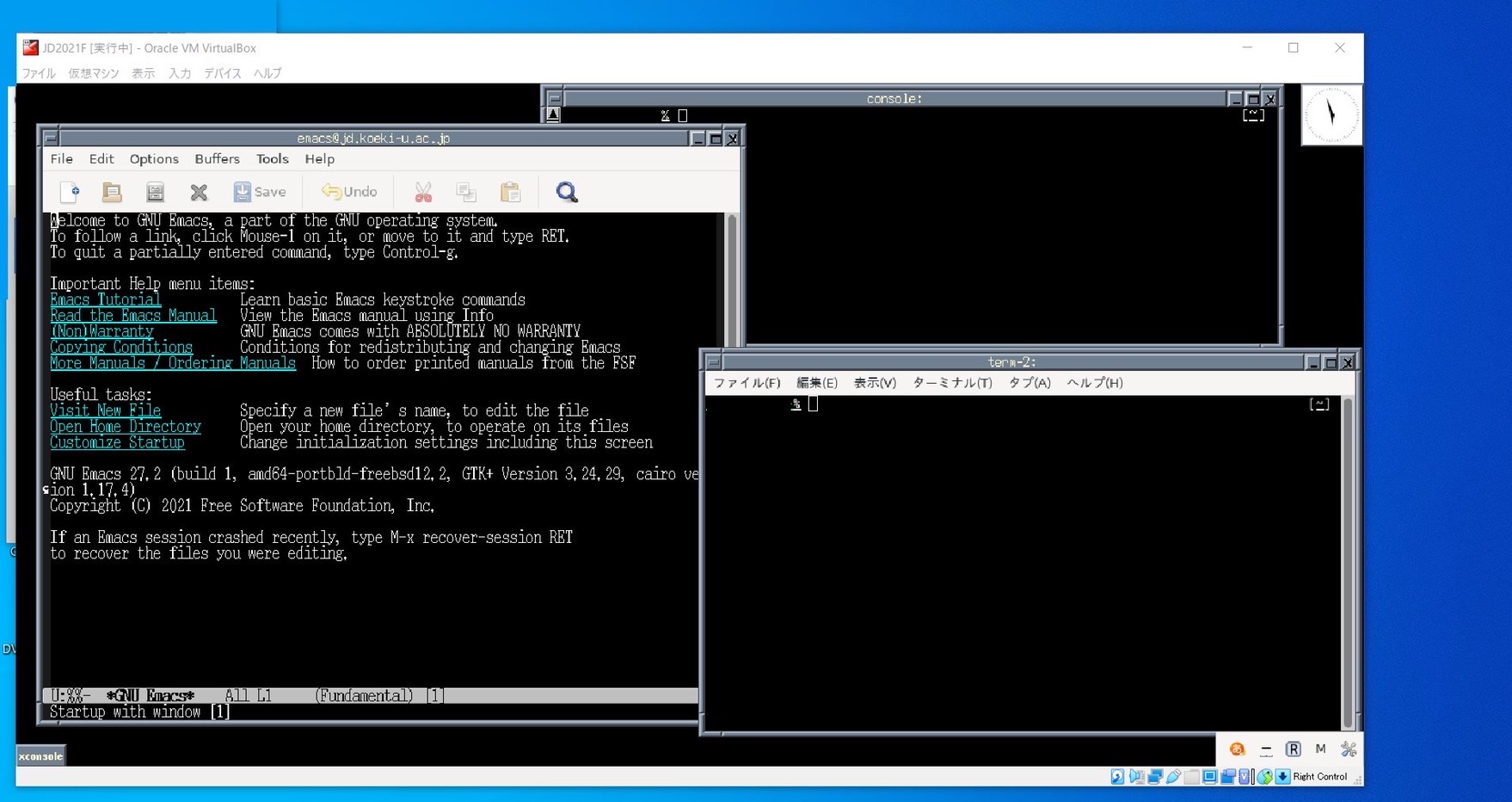This screenshot has width=1512, height=802.
Task: Open the Customize Startup link
Action: tap(117, 442)
